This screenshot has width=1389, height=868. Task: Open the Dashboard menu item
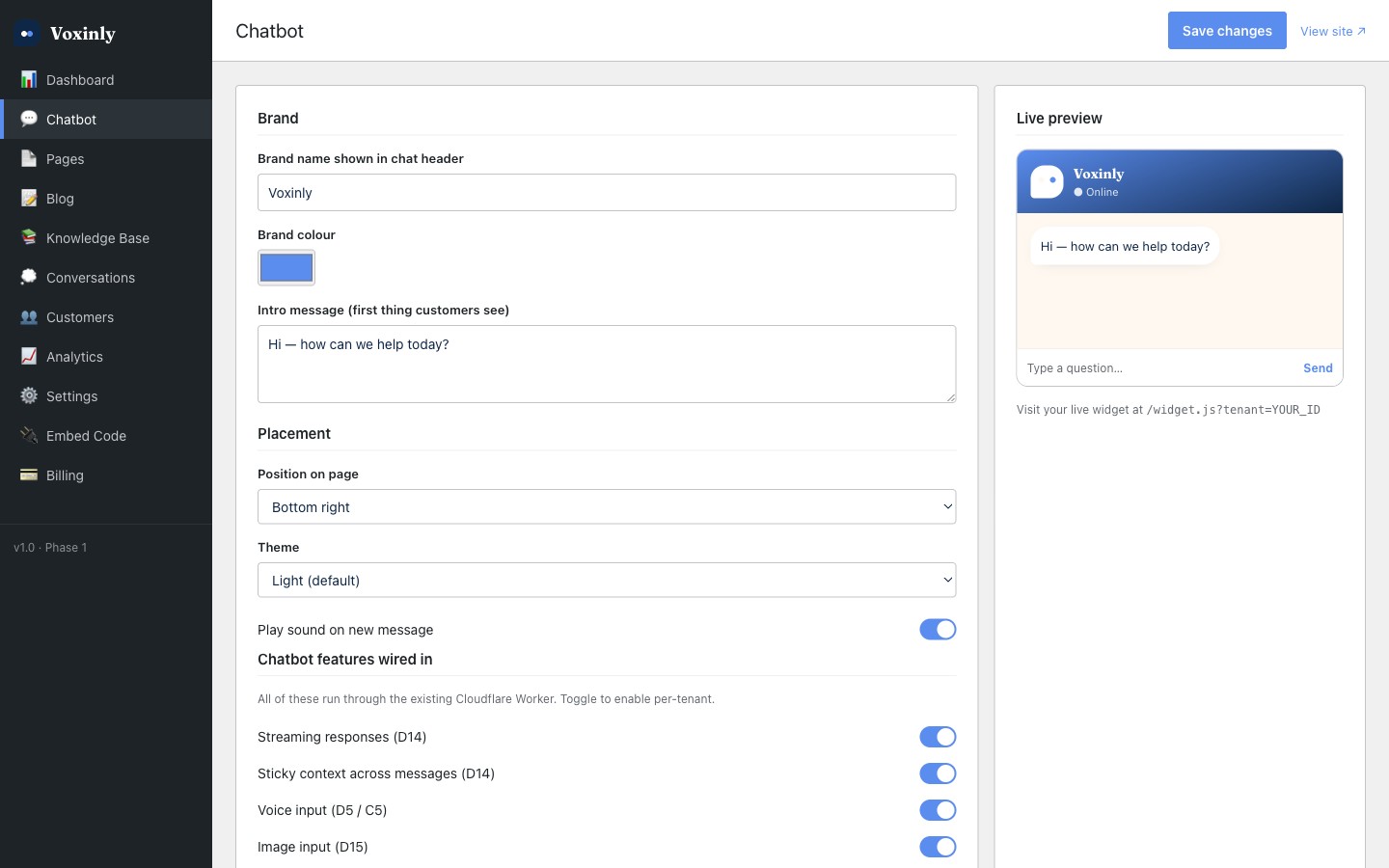pos(106,80)
